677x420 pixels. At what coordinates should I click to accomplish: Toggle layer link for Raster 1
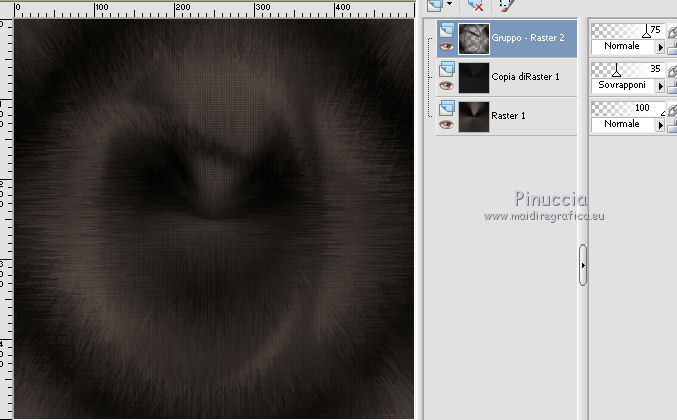pos(672,110)
